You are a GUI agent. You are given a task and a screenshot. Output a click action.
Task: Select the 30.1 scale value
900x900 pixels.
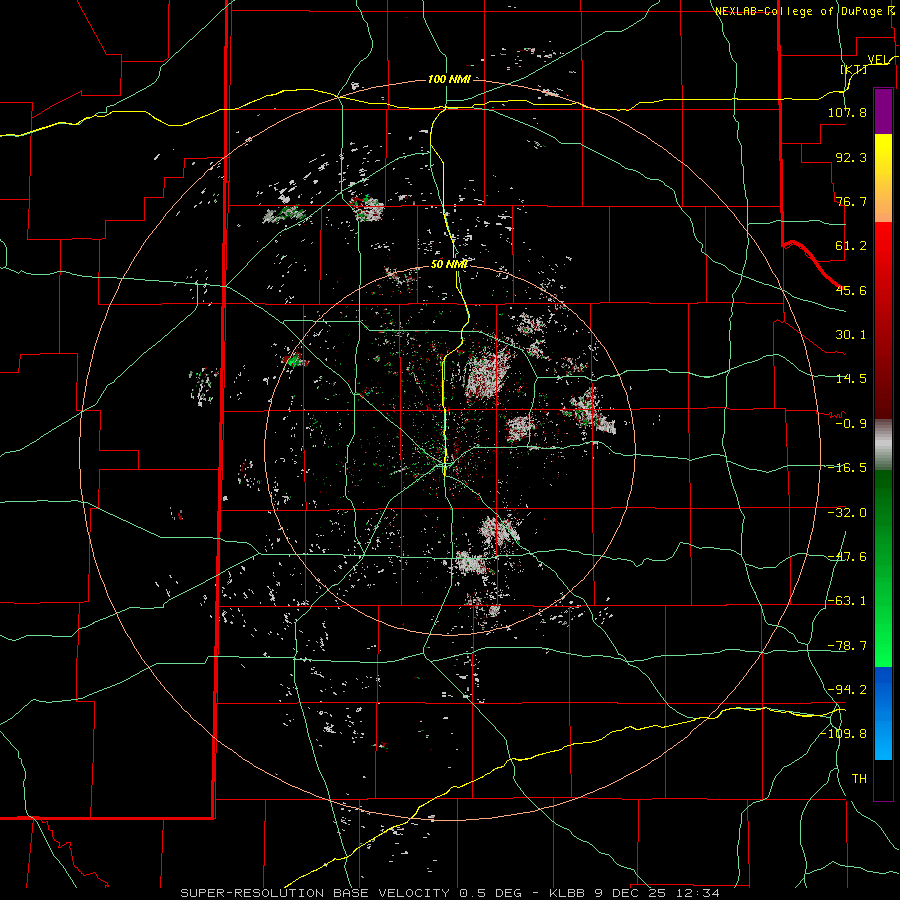tap(851, 335)
